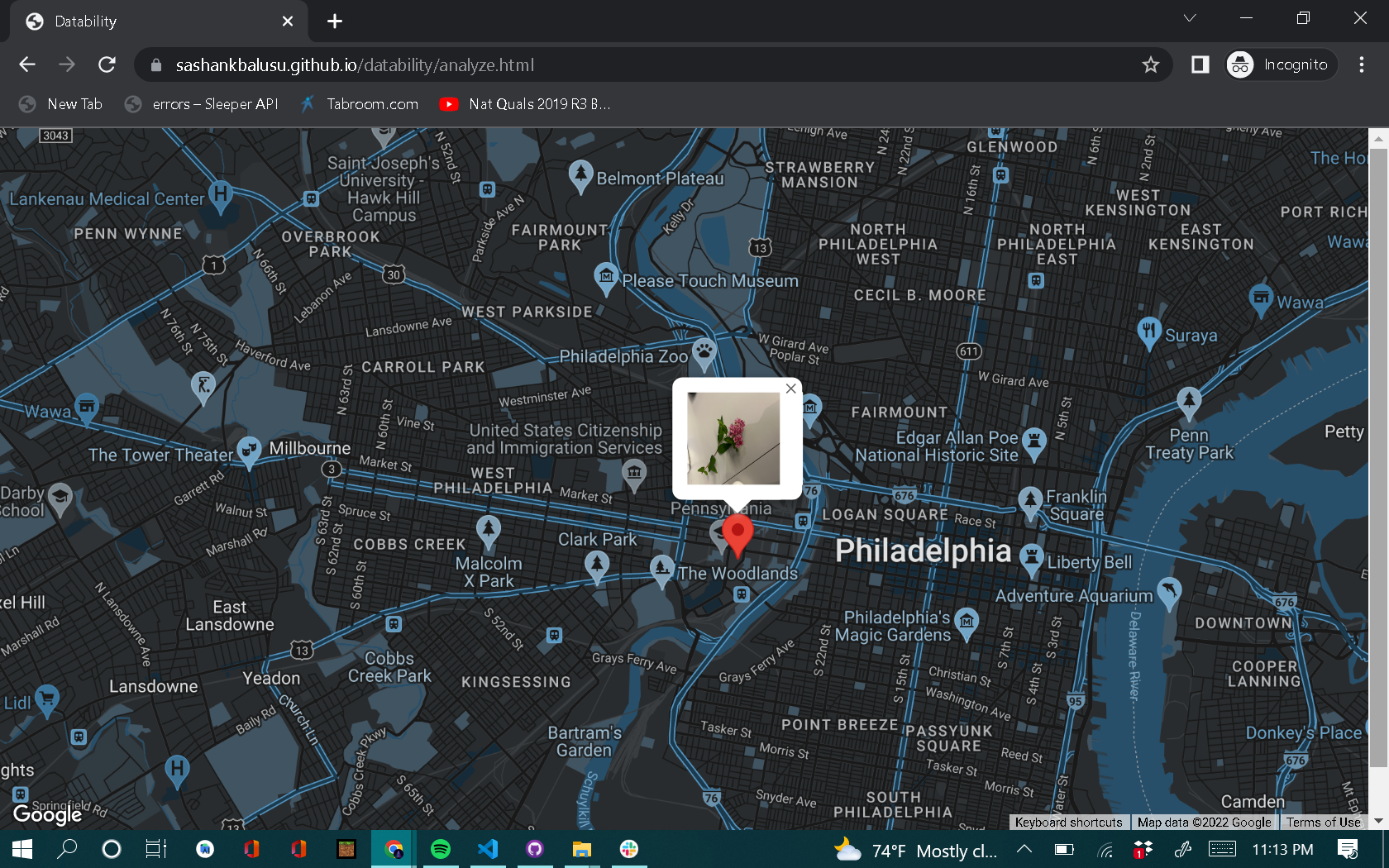The image size is (1389, 868).
Task: Click the Clark Park tree marker
Action: (x=597, y=567)
